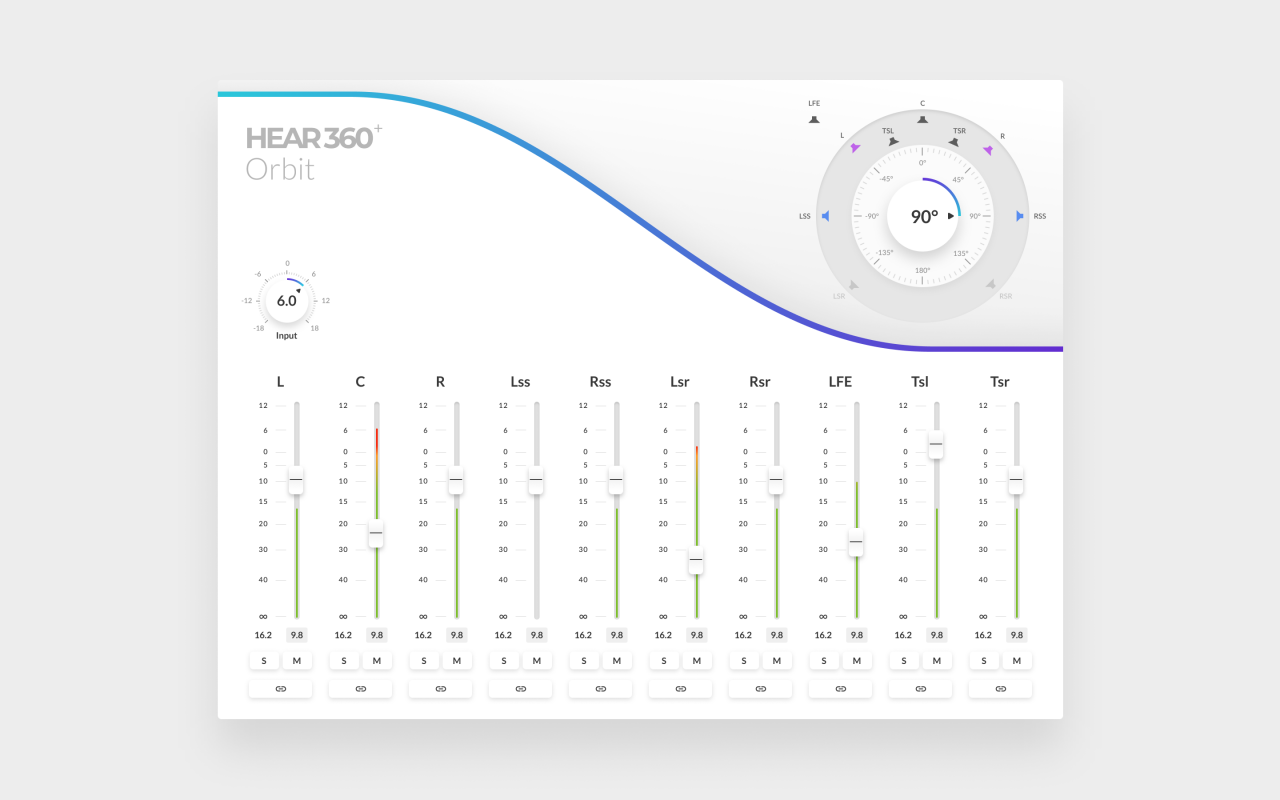This screenshot has height=800, width=1280.
Task: Solo the Lsr channel
Action: [664, 661]
